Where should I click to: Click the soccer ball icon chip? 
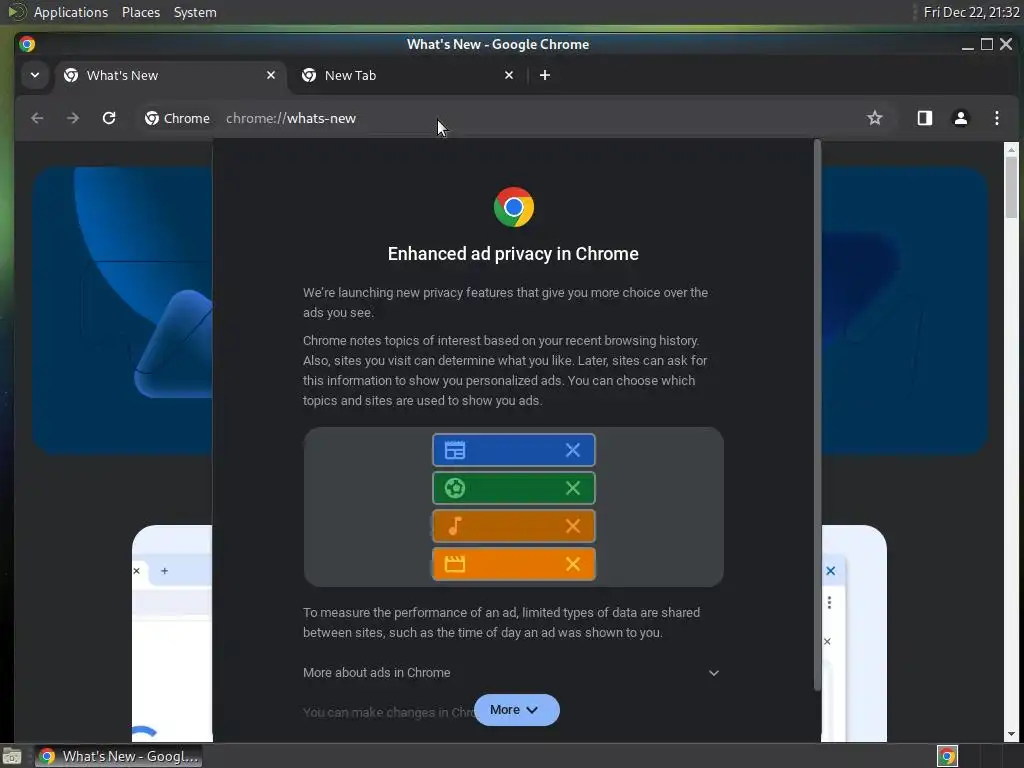pyautogui.click(x=455, y=488)
